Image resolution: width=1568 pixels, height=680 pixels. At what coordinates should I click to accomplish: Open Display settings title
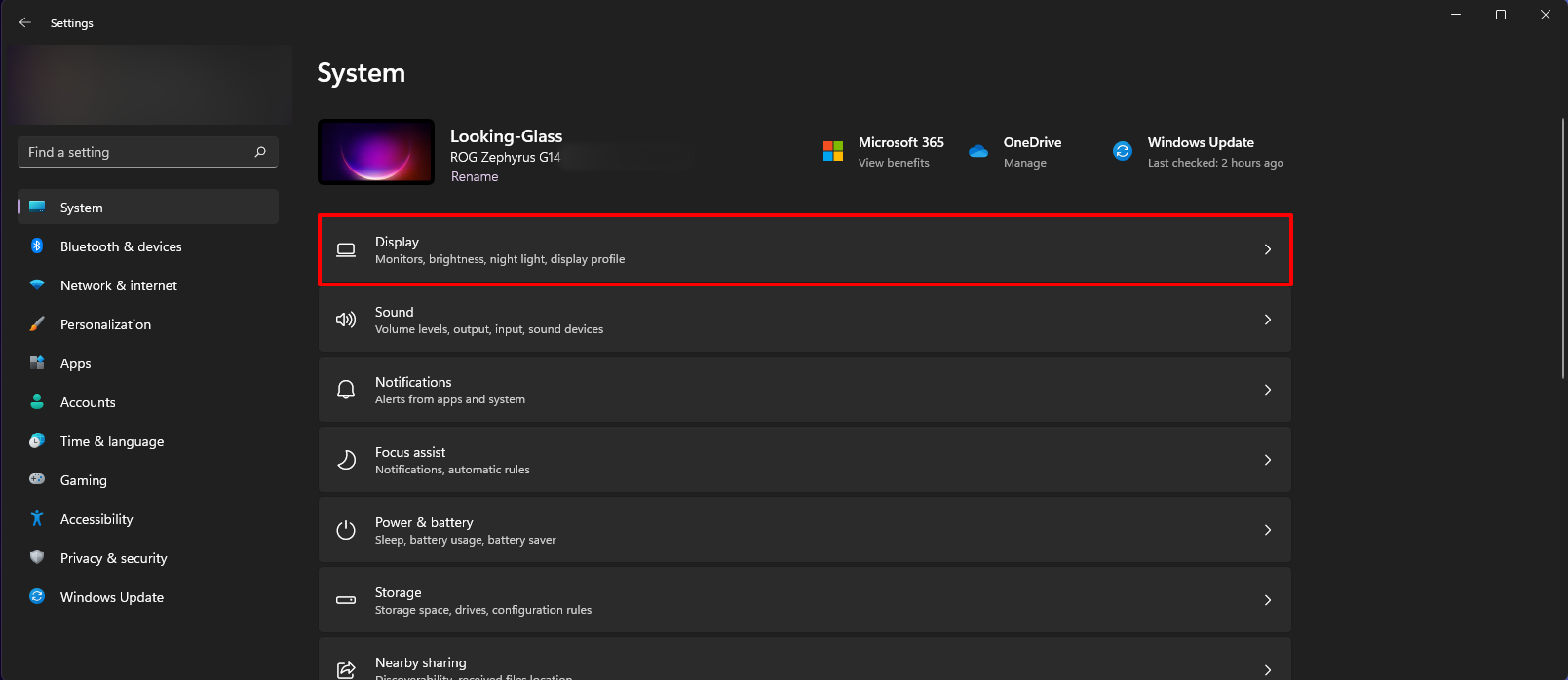point(397,242)
